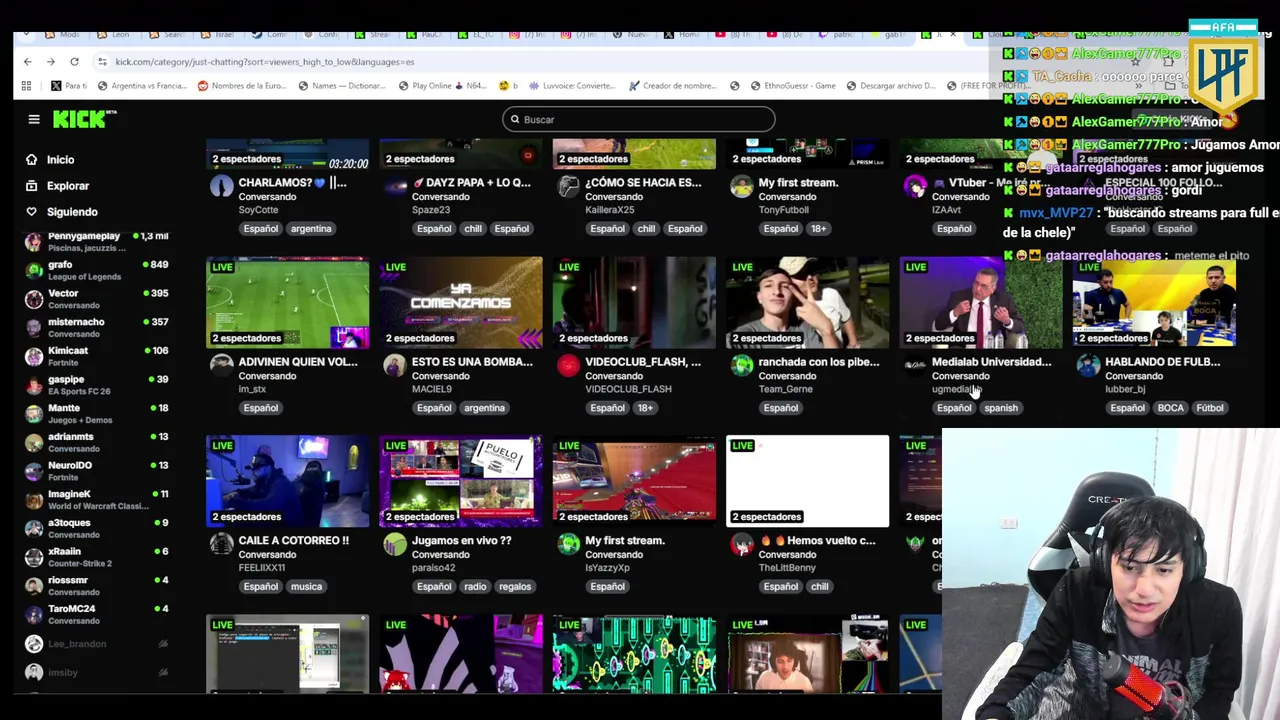Open Kimicaat avatar in sidebar
1280x720 pixels.
34,356
